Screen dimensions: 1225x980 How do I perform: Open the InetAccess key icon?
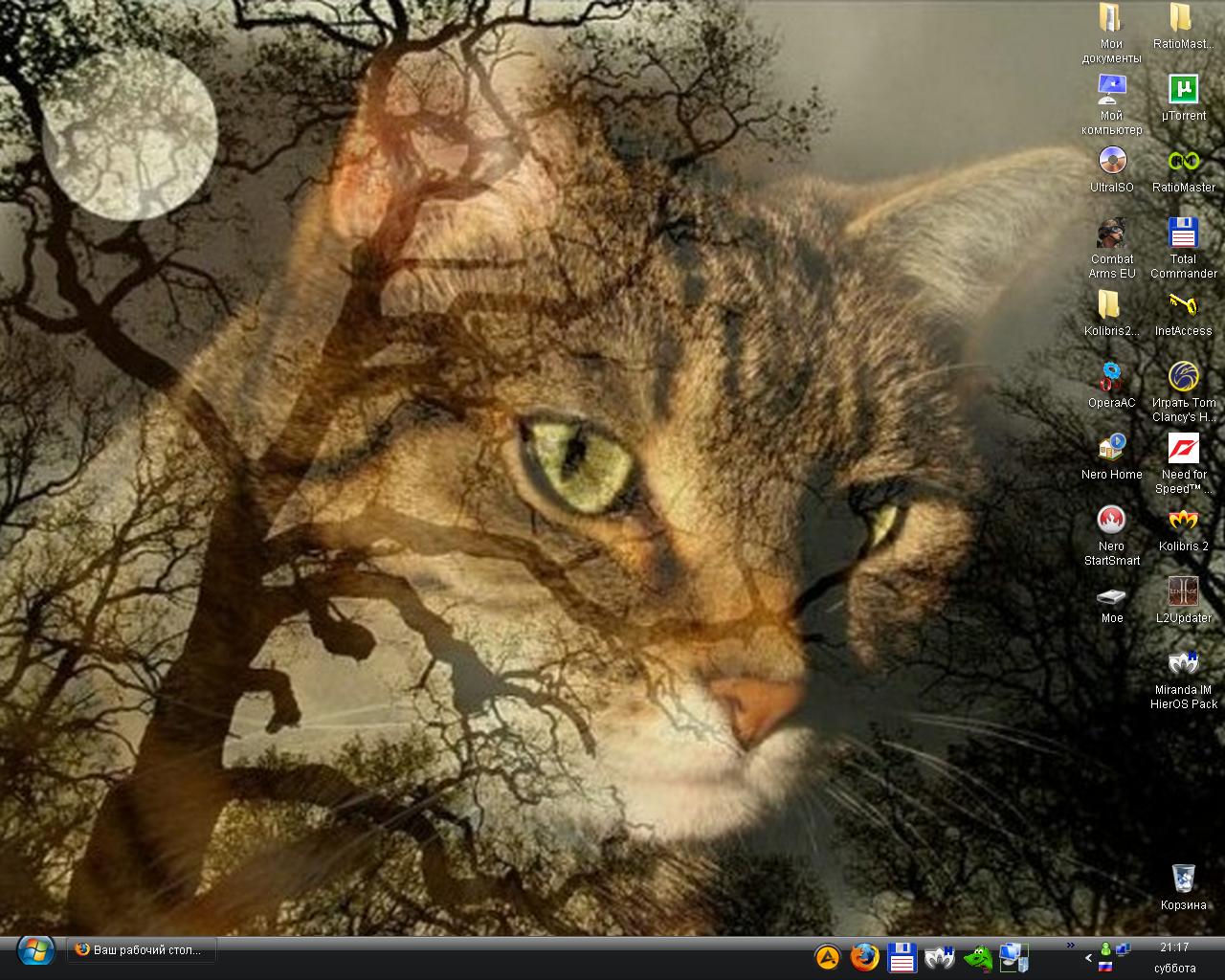[1183, 306]
